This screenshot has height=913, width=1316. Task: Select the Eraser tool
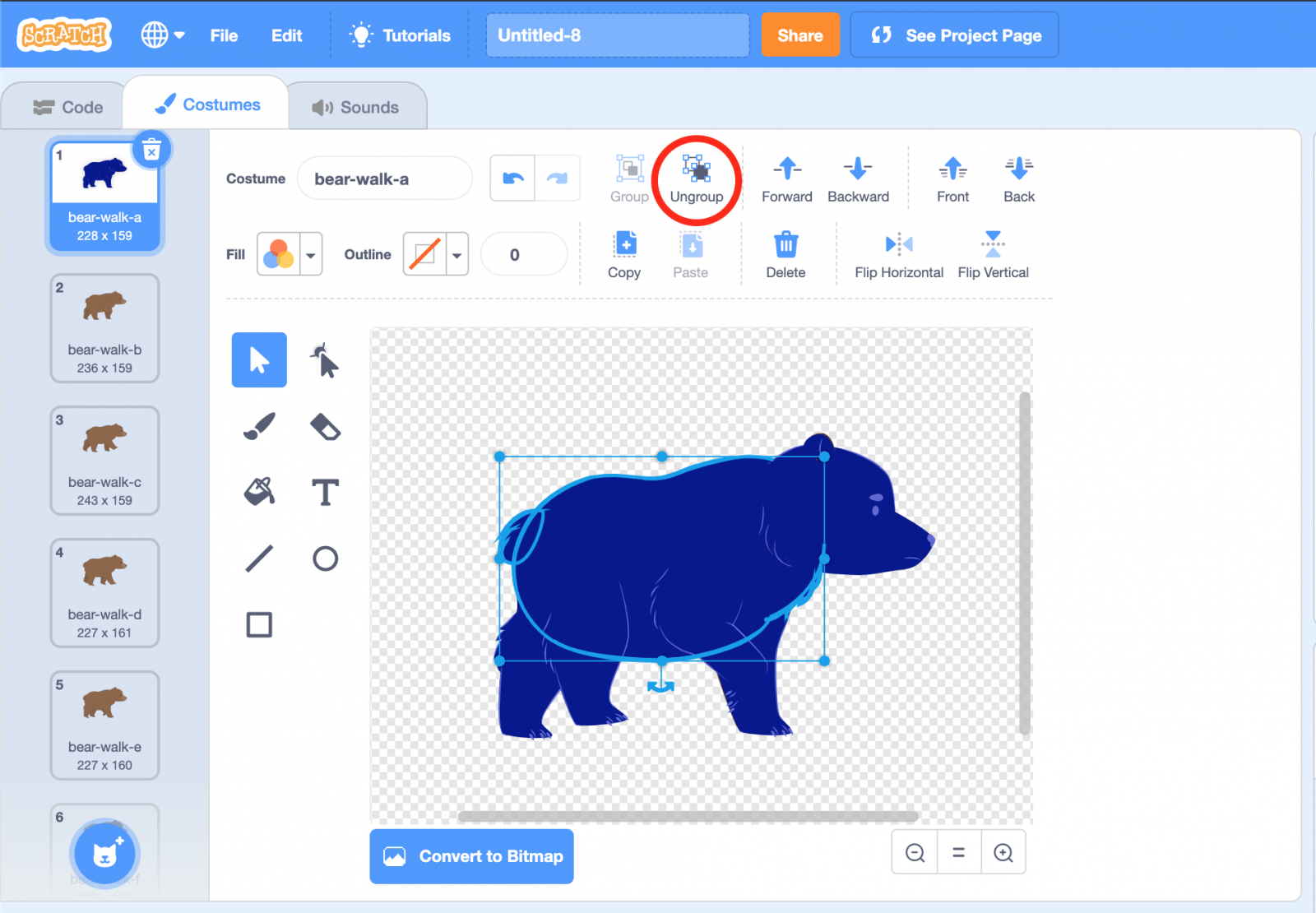click(325, 426)
